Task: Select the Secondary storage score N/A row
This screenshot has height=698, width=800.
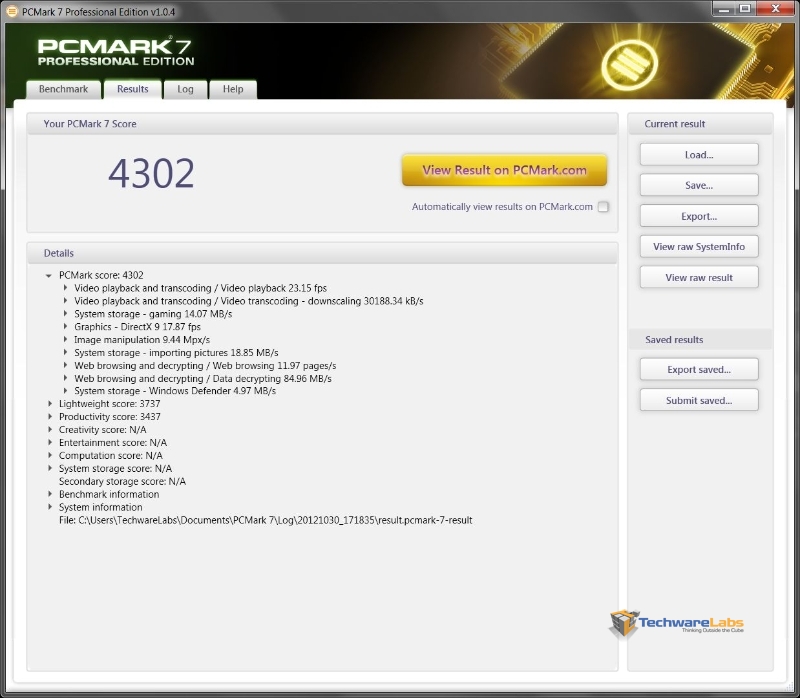Action: tap(122, 481)
